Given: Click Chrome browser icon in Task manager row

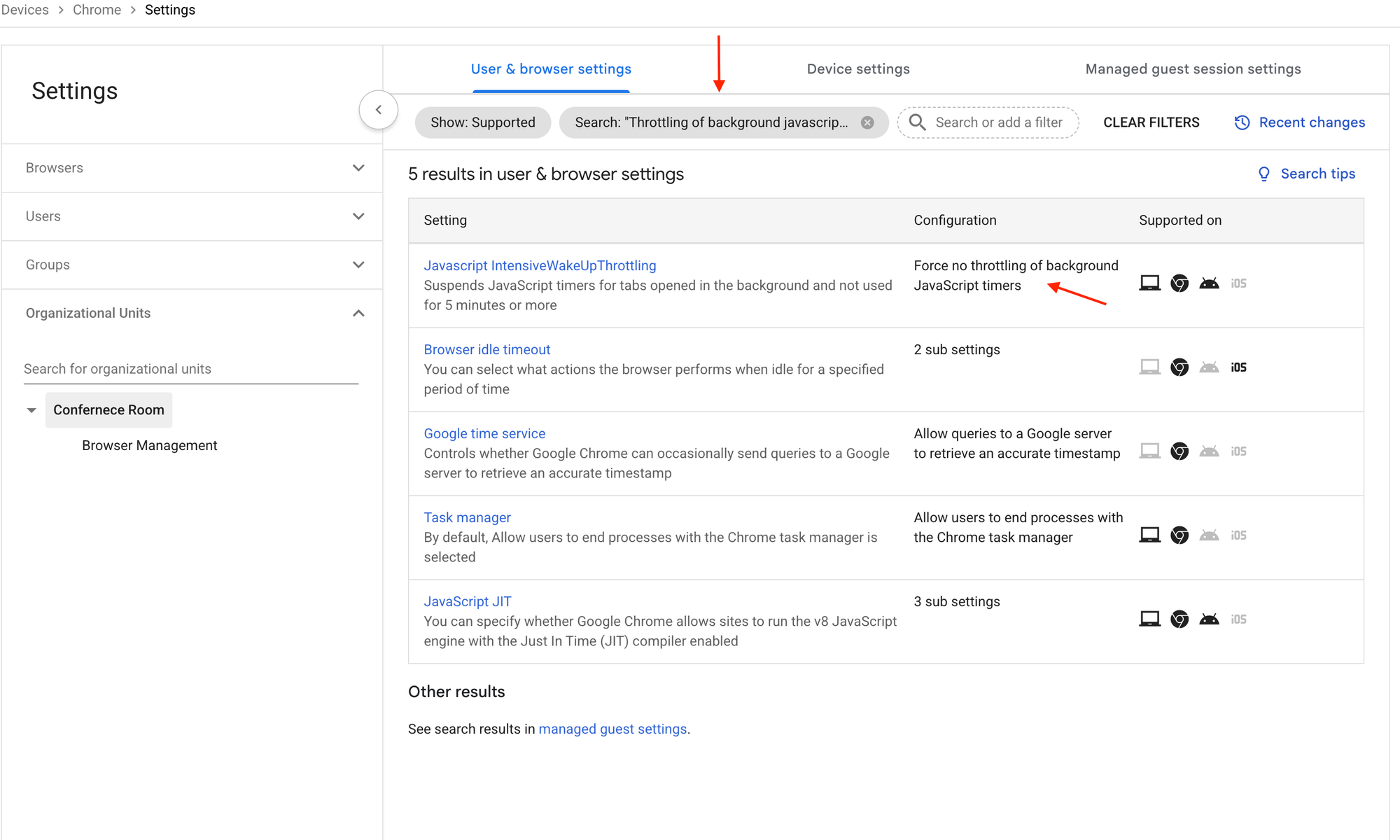Looking at the screenshot, I should [1179, 535].
